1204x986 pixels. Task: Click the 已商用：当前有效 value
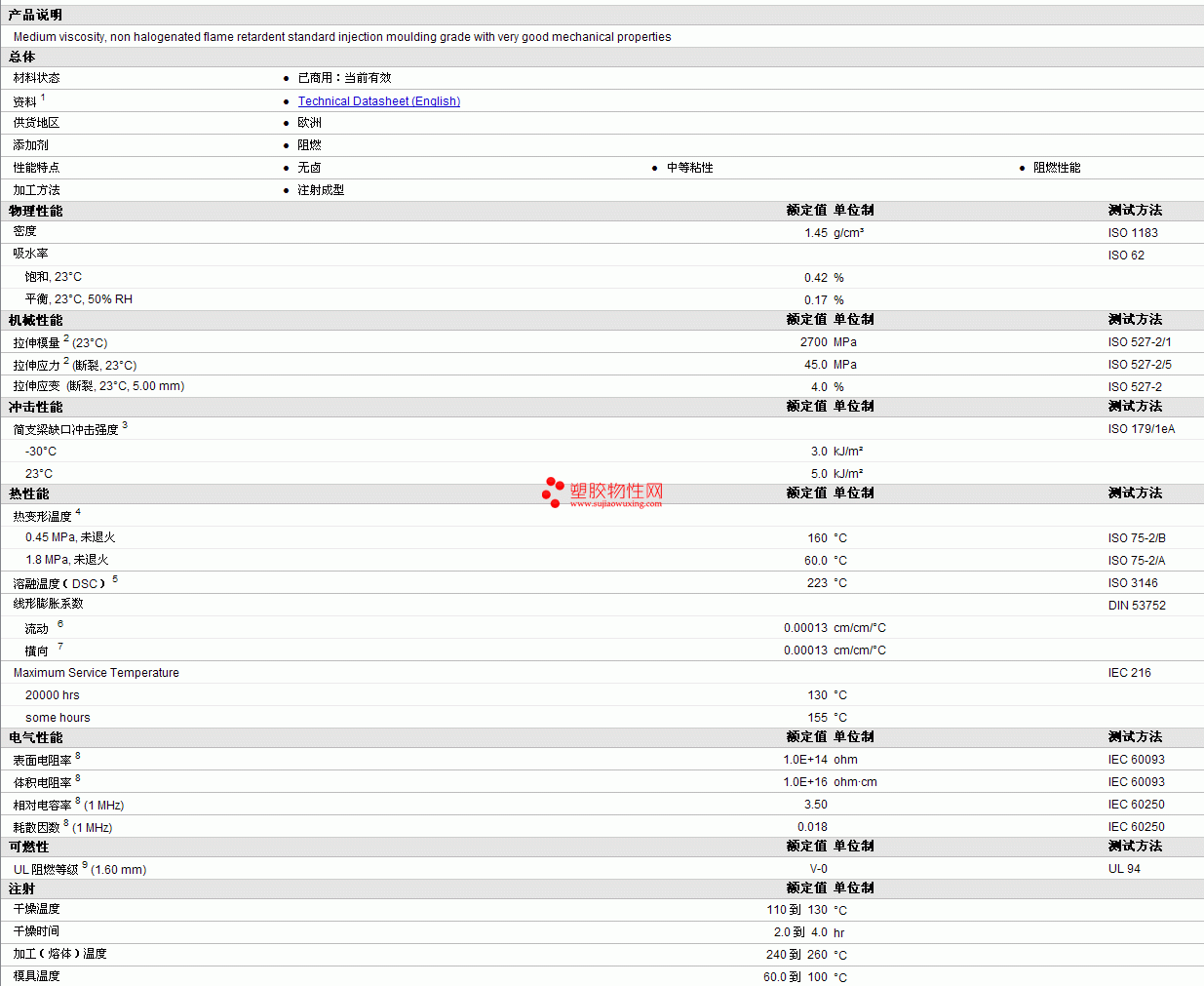click(344, 78)
